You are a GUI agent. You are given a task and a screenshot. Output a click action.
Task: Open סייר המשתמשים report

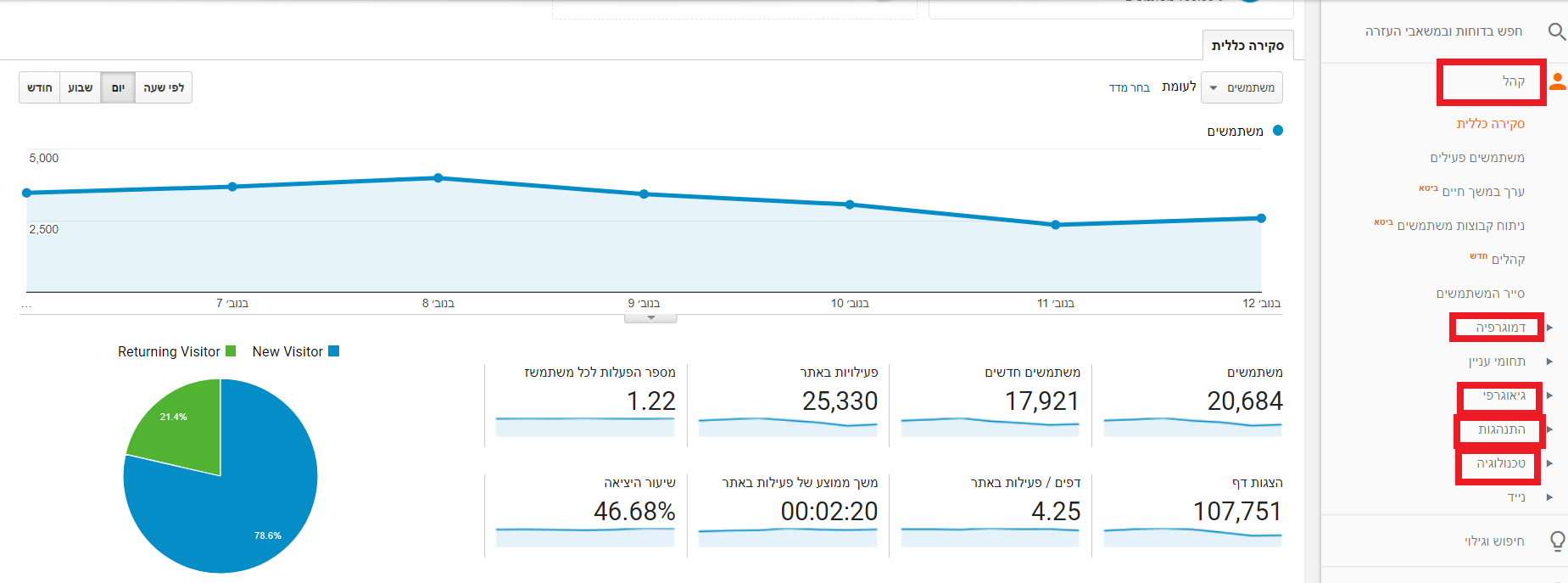1480,294
